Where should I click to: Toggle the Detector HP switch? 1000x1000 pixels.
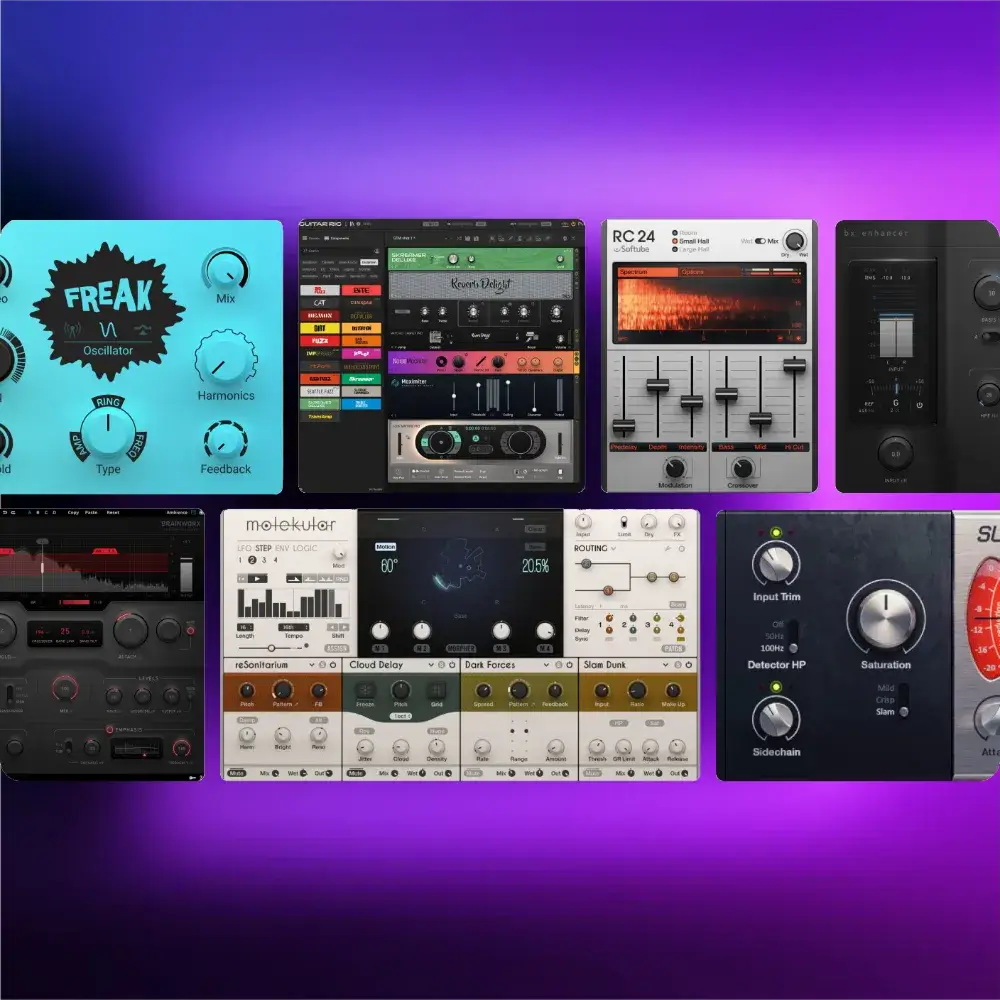pos(793,636)
